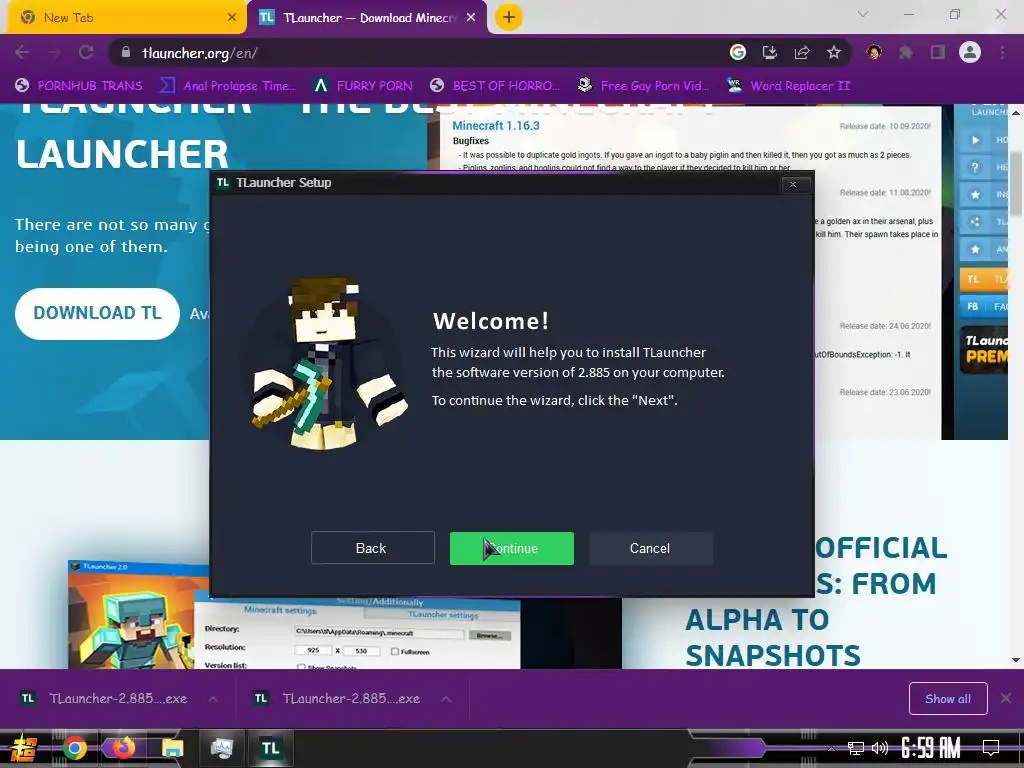The height and width of the screenshot is (768, 1024).
Task: Open the Word Replacer II bookmark
Action: pos(789,86)
